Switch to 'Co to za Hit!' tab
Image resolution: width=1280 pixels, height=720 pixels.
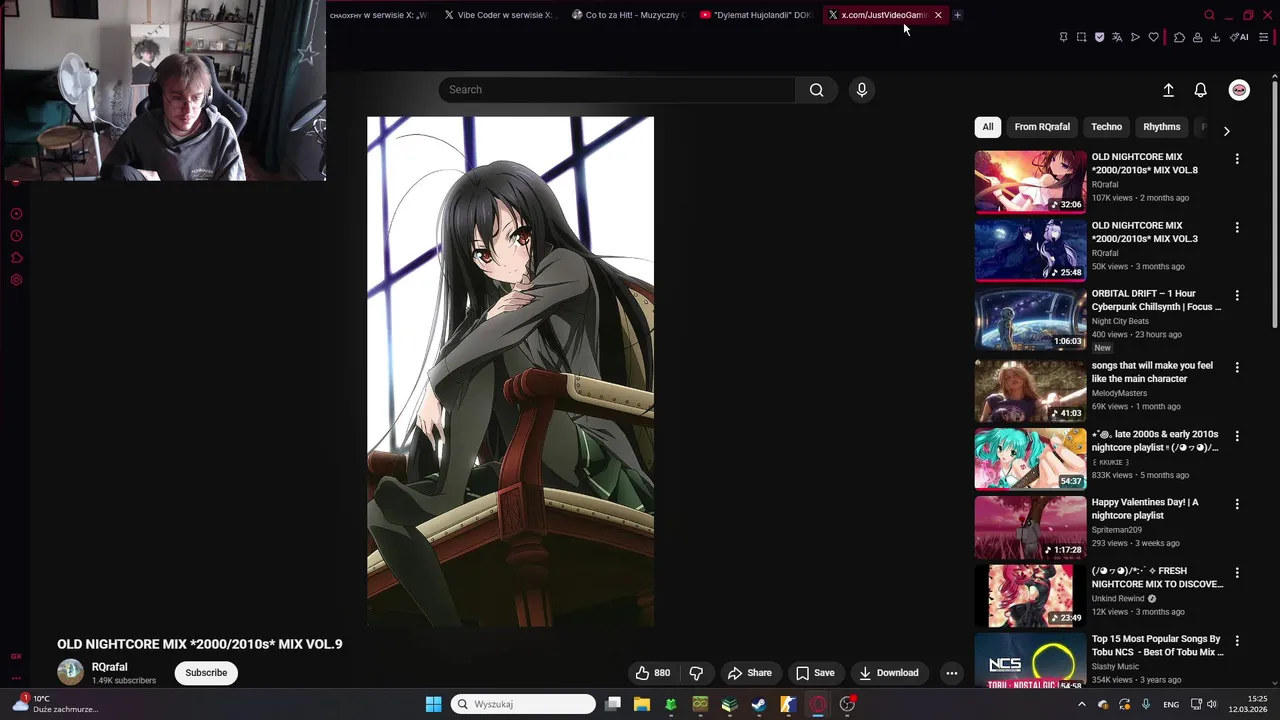pos(628,15)
